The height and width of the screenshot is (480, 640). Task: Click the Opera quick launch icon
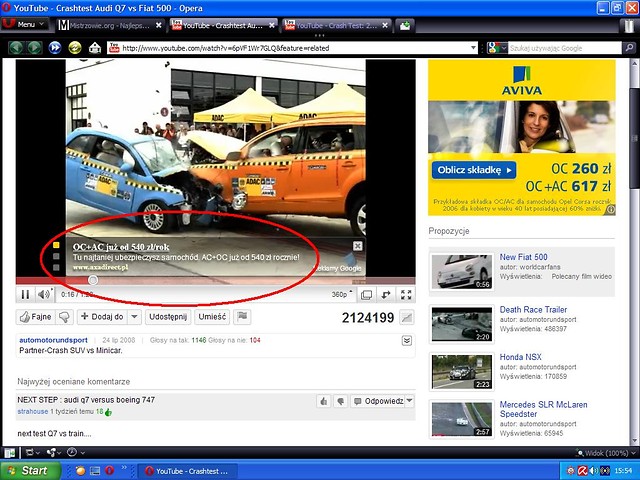[x=109, y=471]
